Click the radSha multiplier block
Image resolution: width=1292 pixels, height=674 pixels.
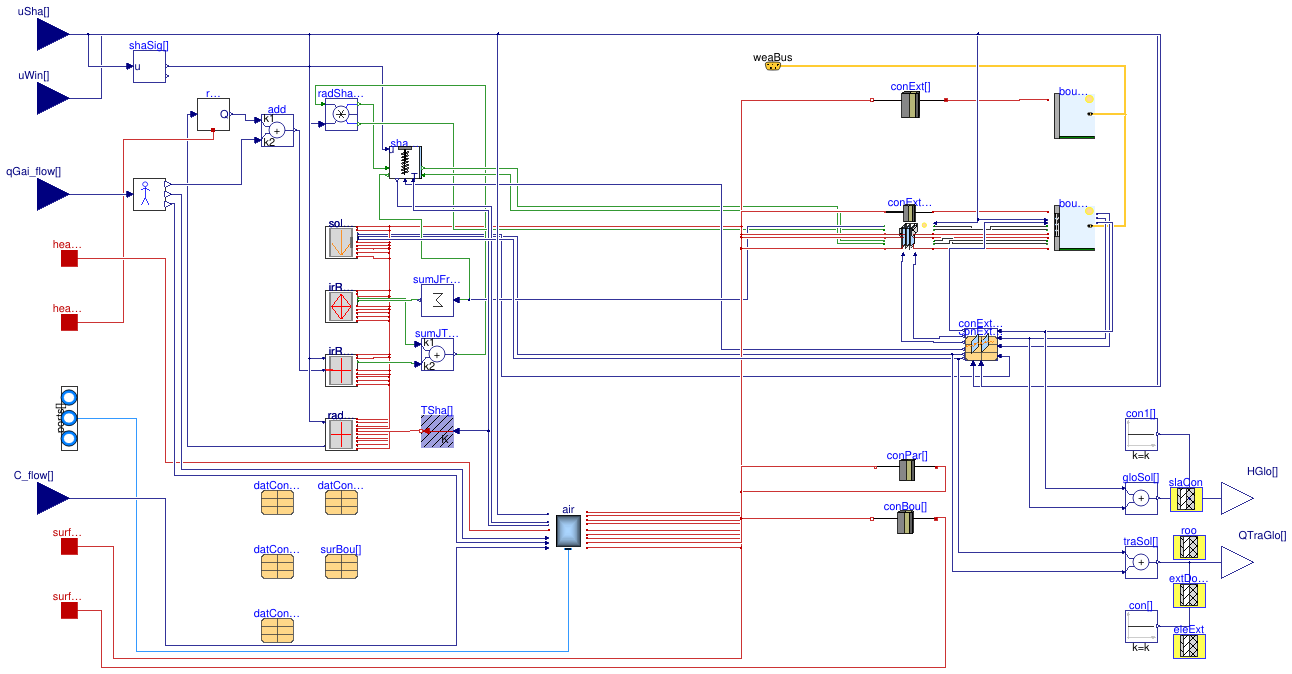point(341,115)
